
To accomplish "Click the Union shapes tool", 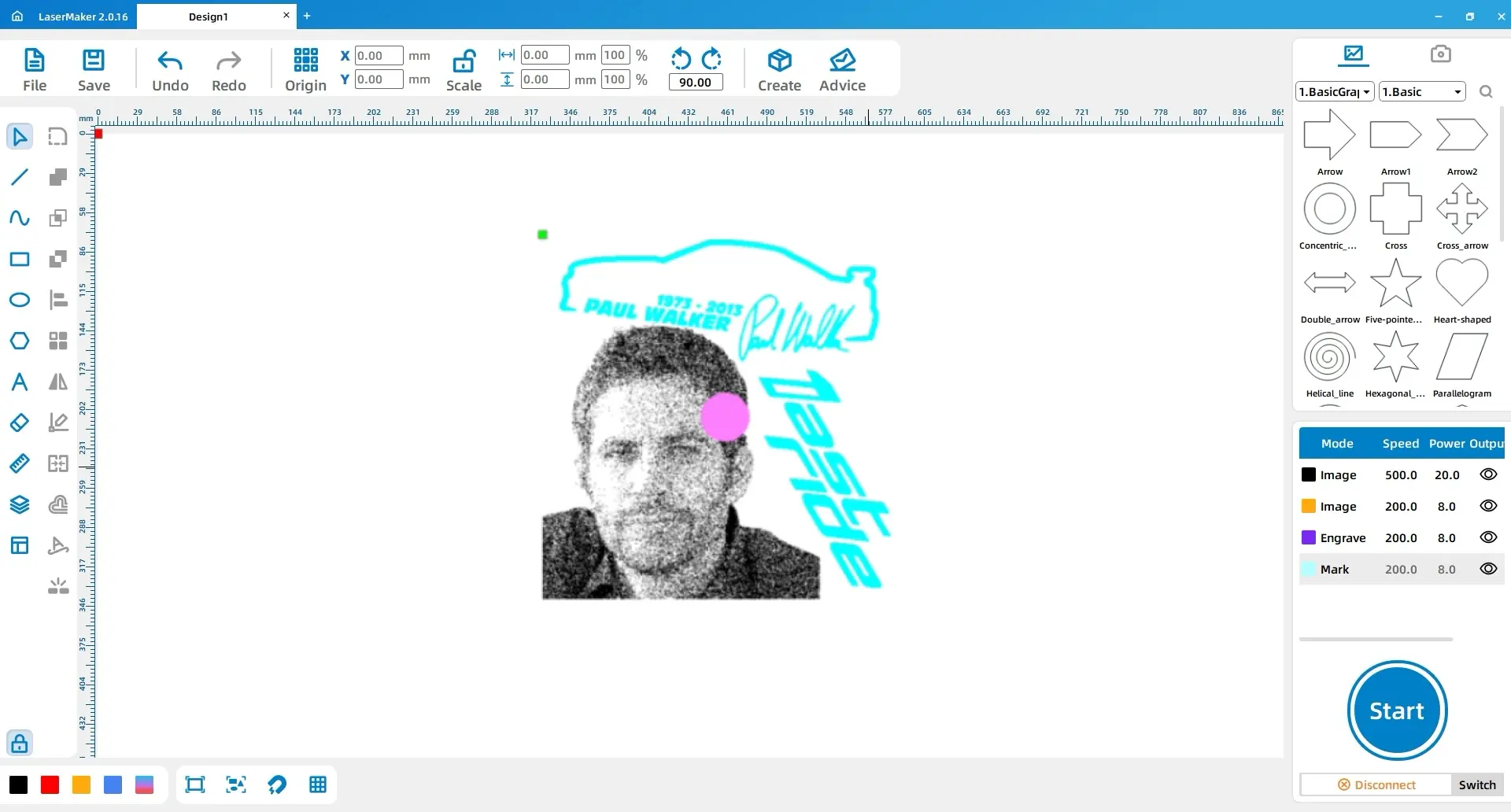I will point(58,177).
